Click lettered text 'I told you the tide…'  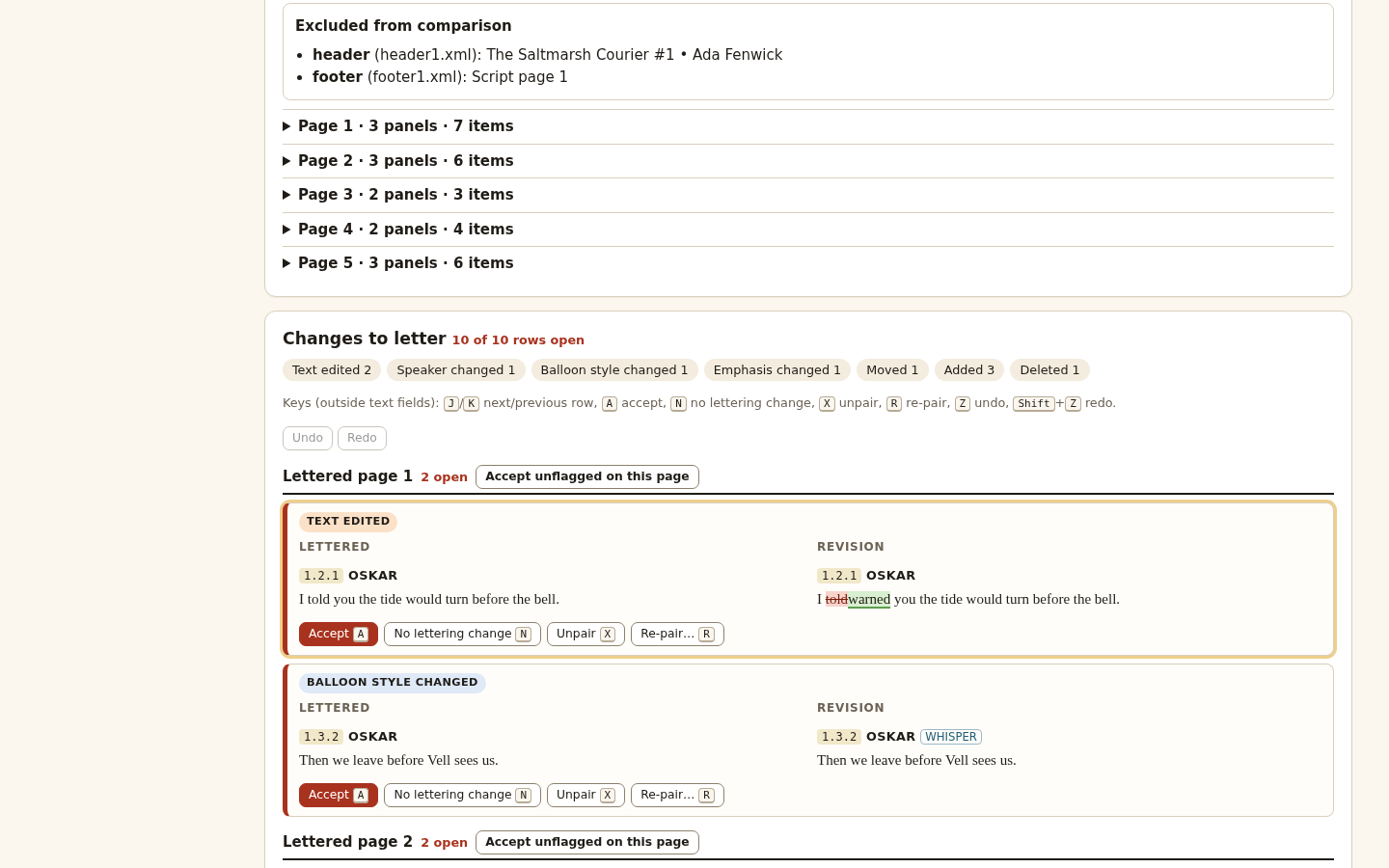[x=429, y=600]
